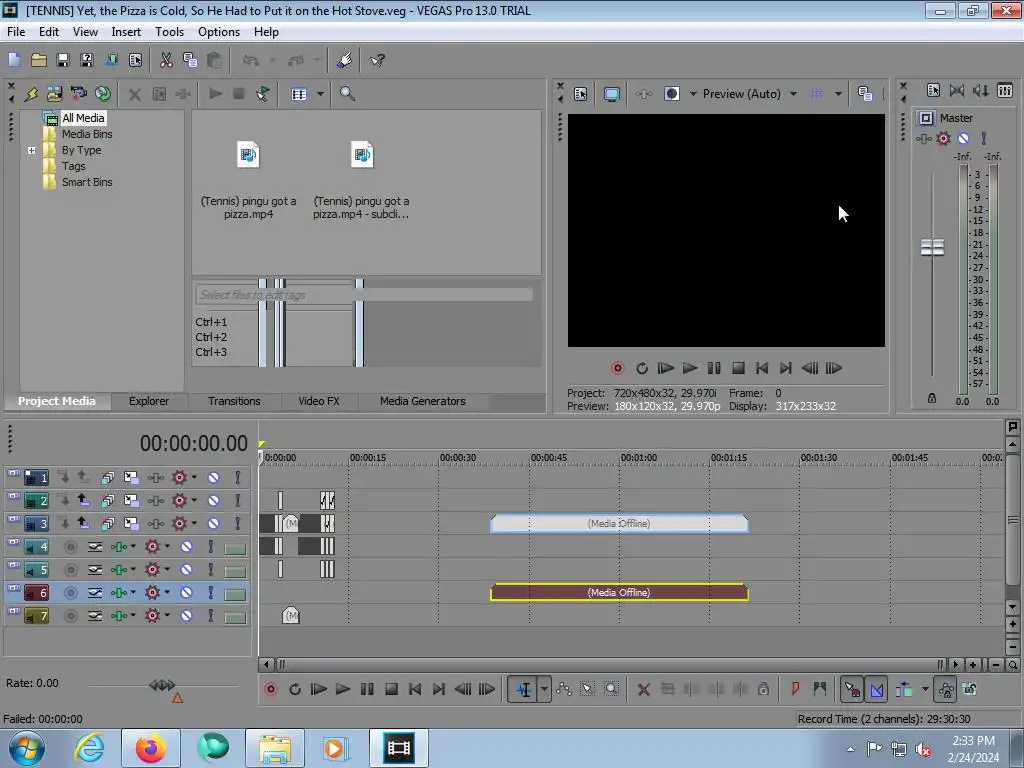The height and width of the screenshot is (768, 1024).
Task: Click the Import Media lightning icon
Action: (31, 94)
